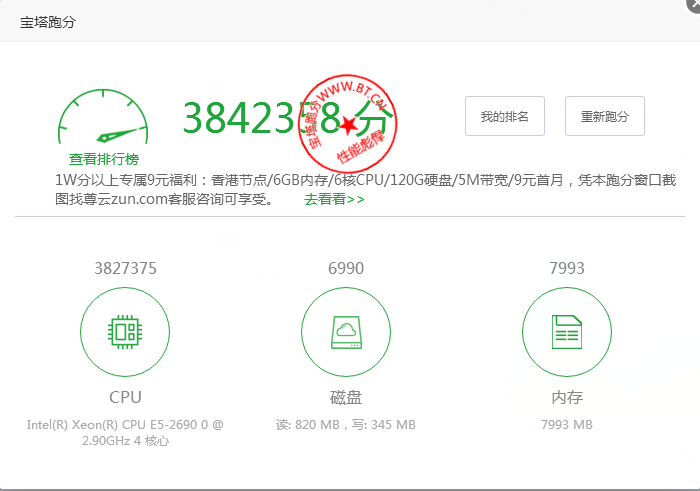Click the 宝塔跑分 dialog title
The height and width of the screenshot is (491, 700).
(48, 22)
